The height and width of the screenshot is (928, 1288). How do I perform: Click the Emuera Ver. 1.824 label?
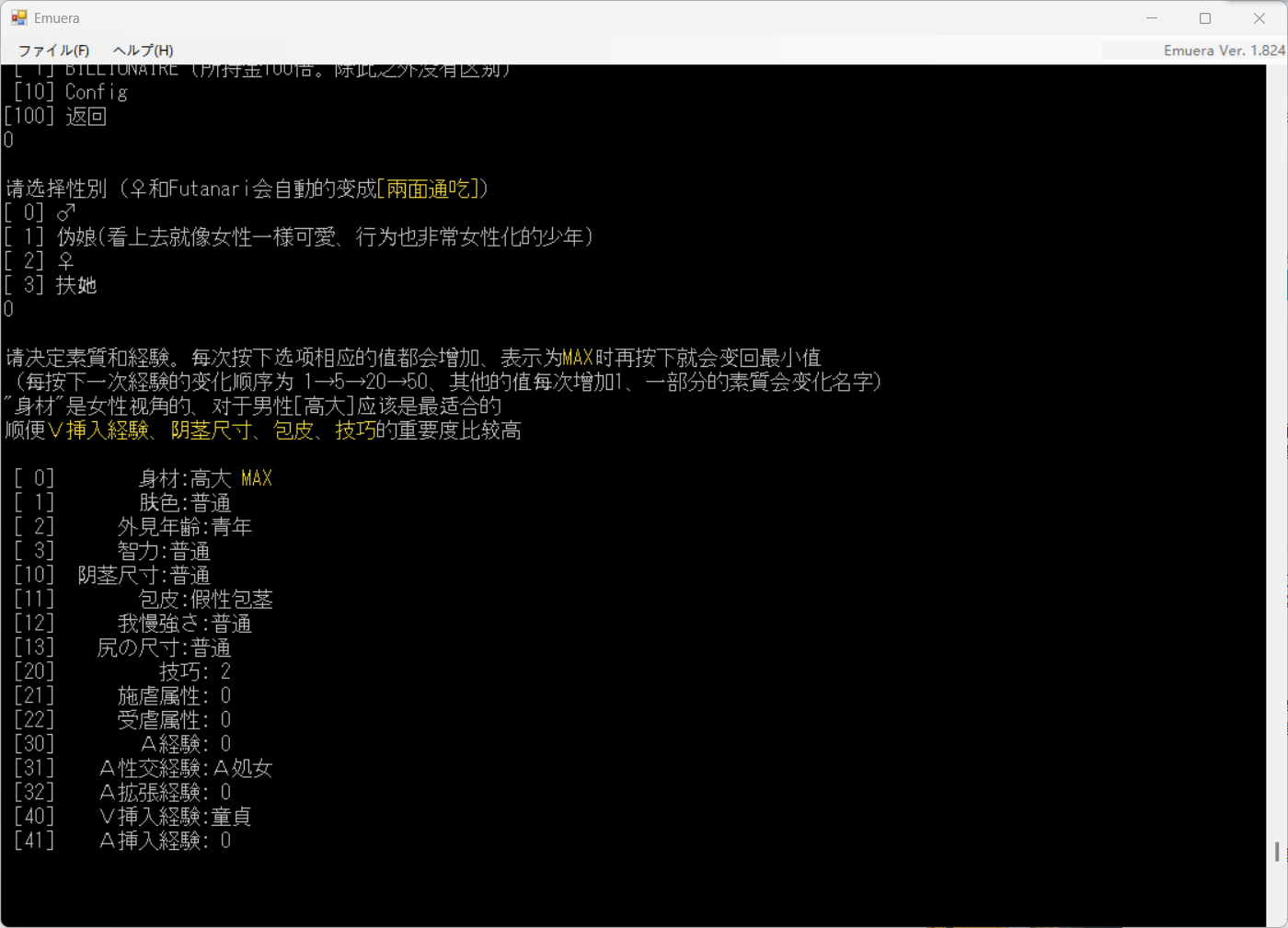(1224, 51)
